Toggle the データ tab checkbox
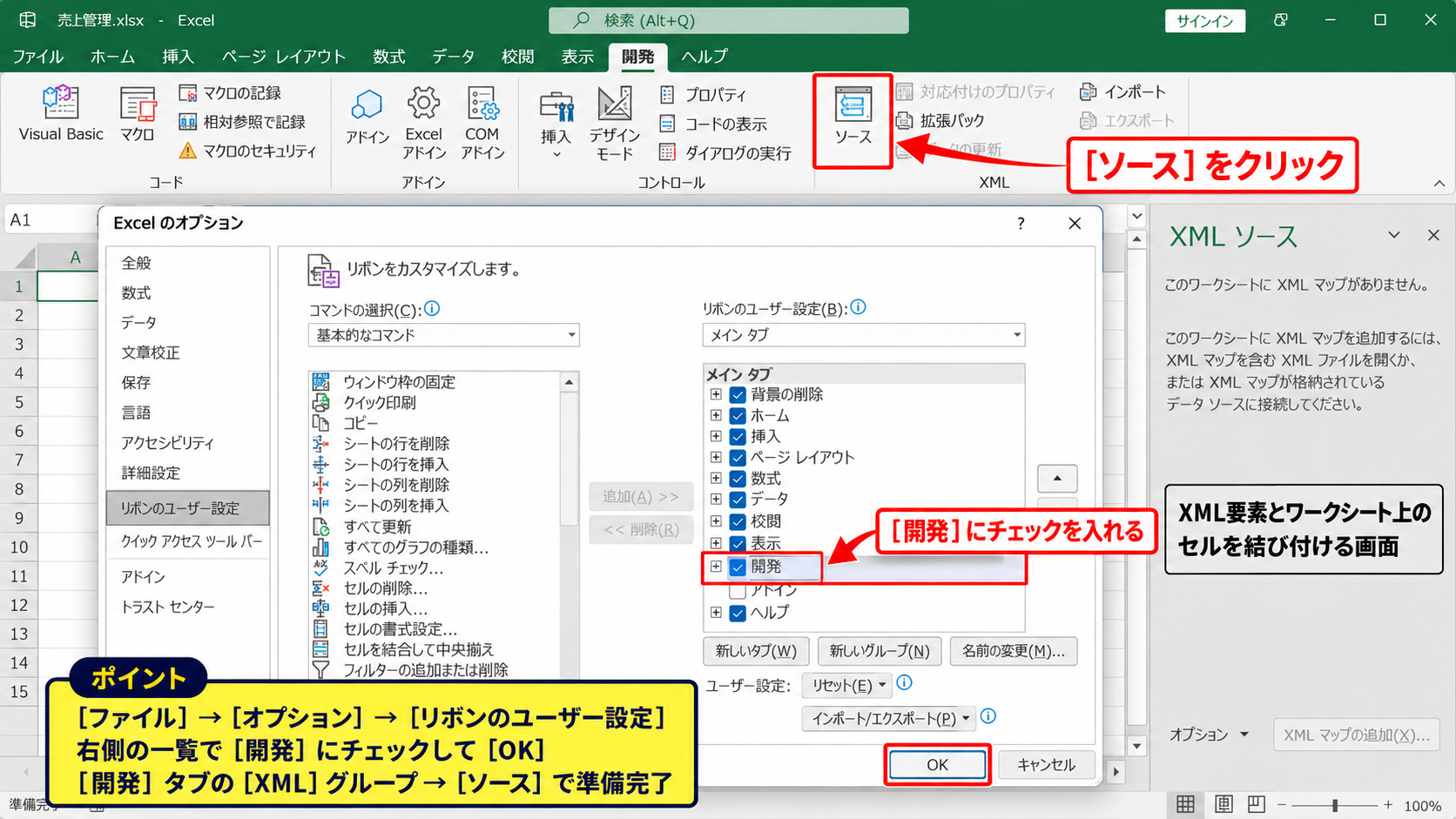The width and height of the screenshot is (1456, 819). [x=738, y=499]
